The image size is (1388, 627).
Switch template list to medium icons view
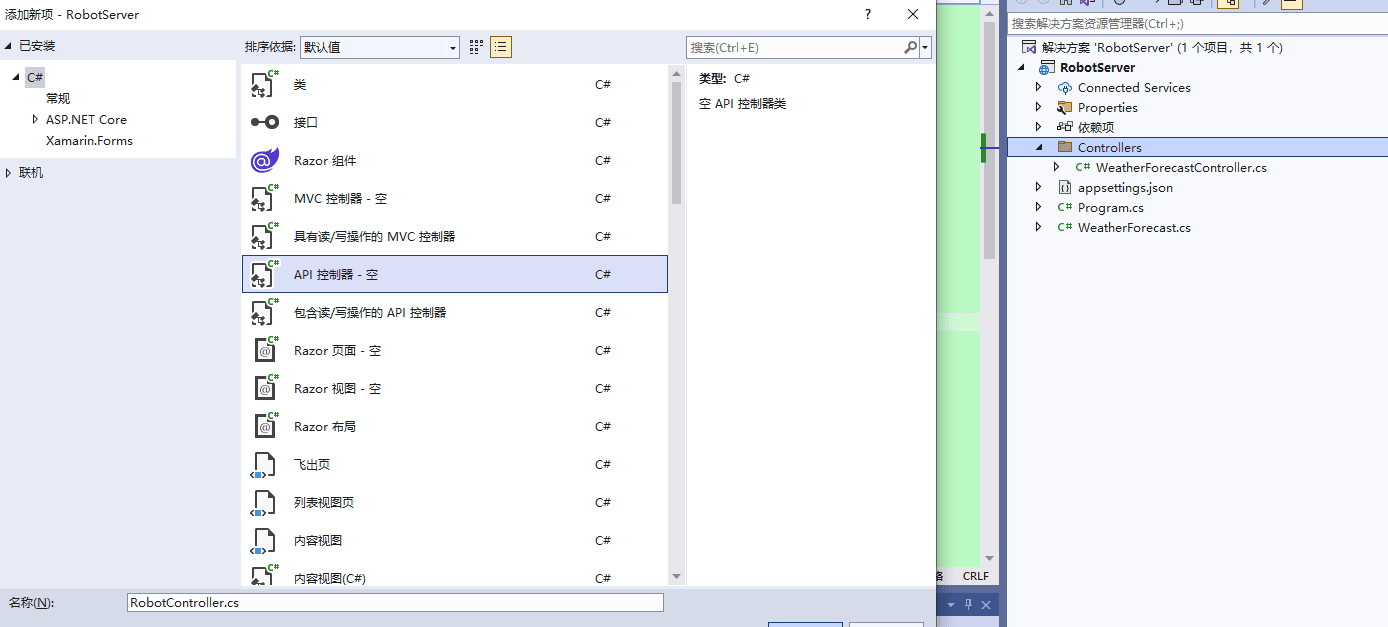[x=475, y=46]
